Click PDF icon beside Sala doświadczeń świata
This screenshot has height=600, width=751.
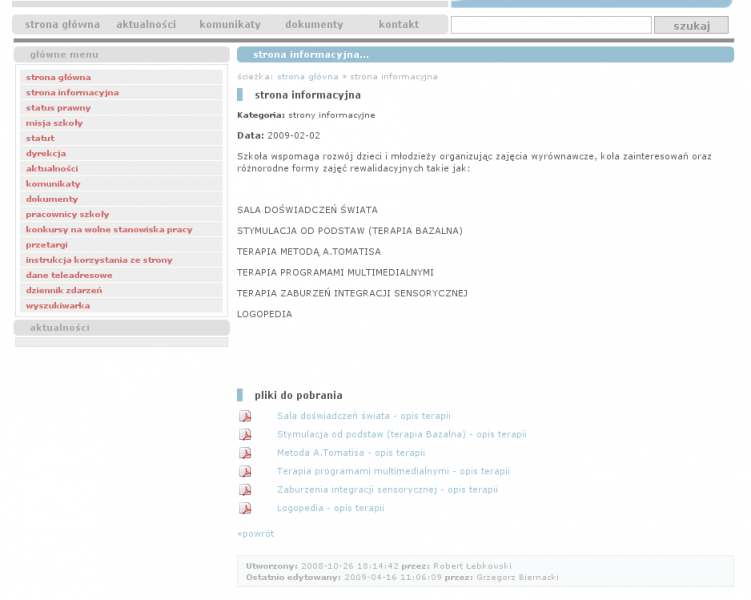[x=244, y=416]
